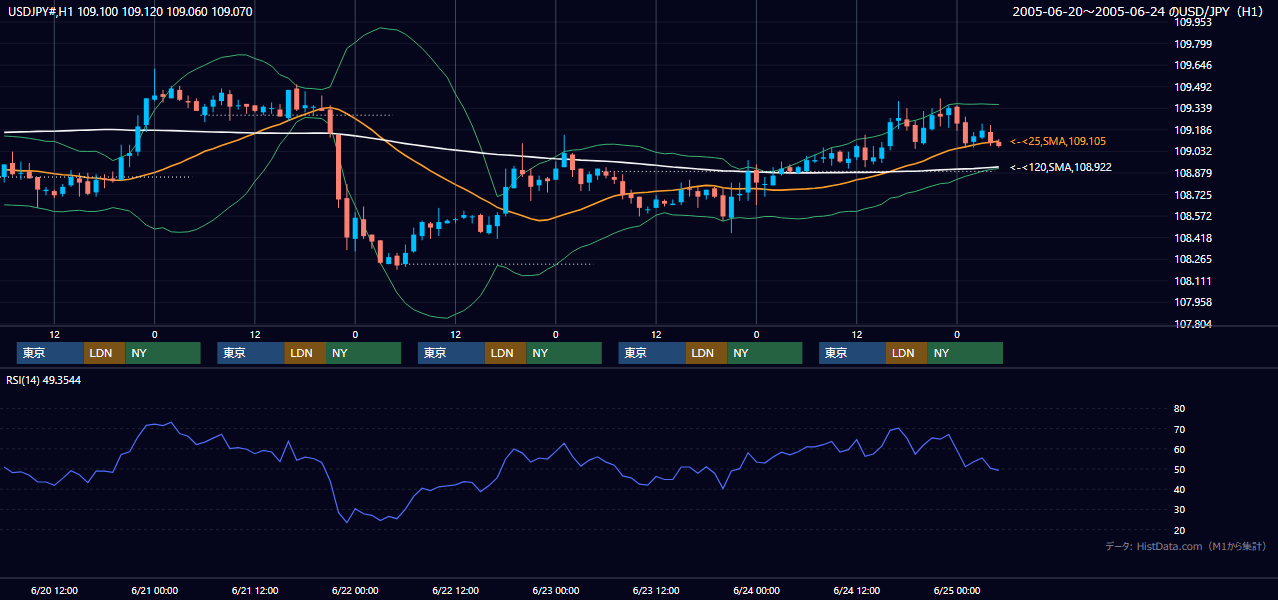Click the RSI 80 level label
This screenshot has width=1278, height=600.
tap(1179, 409)
